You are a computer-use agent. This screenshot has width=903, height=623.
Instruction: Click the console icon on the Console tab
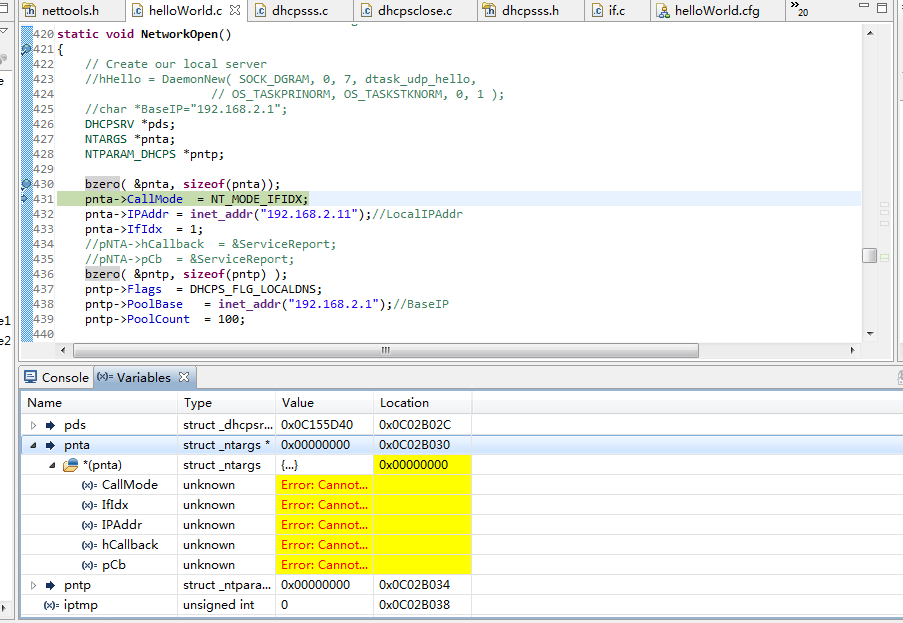click(31, 377)
